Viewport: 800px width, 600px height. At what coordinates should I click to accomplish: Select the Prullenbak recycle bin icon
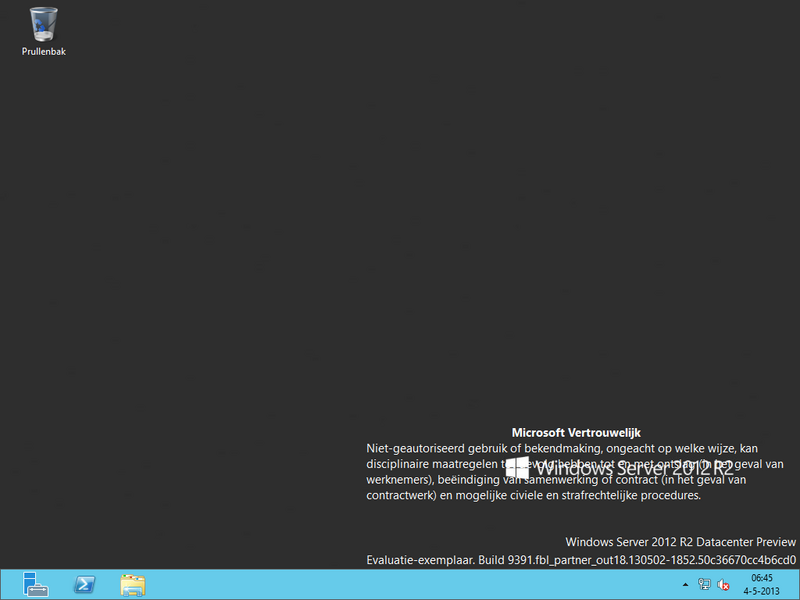point(44,31)
